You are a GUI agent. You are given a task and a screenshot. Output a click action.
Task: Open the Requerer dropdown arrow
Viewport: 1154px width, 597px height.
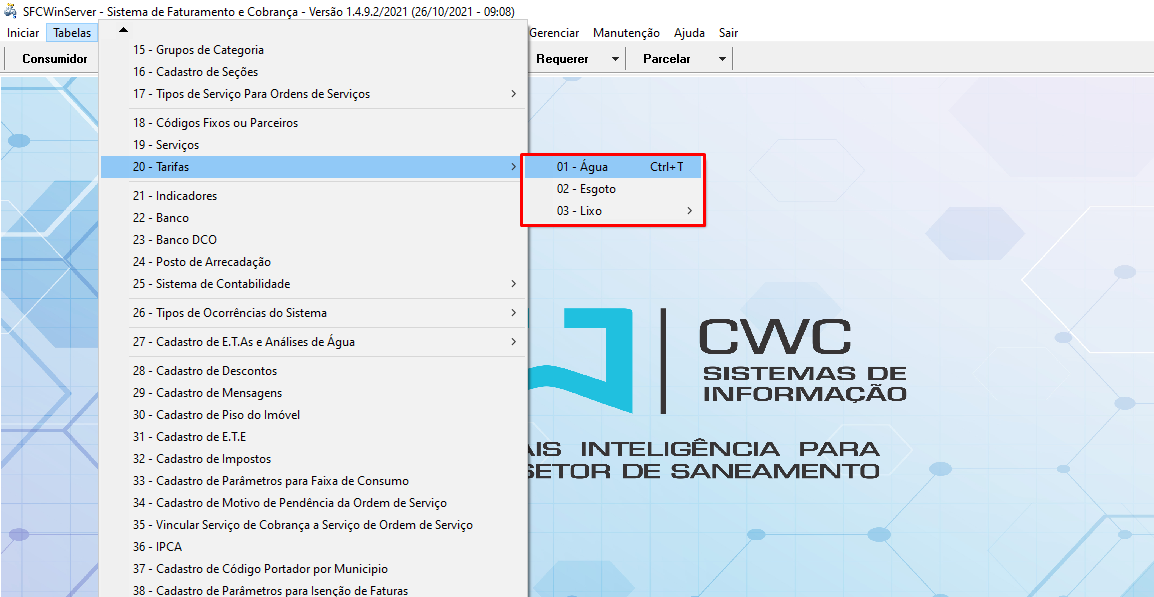pyautogui.click(x=615, y=59)
